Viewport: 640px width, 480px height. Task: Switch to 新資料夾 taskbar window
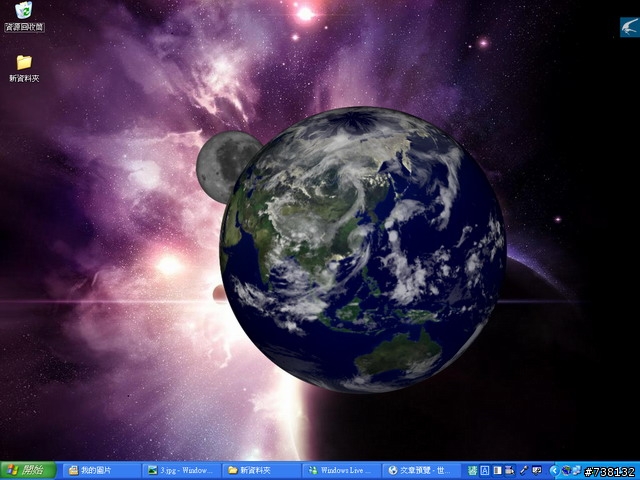261,470
